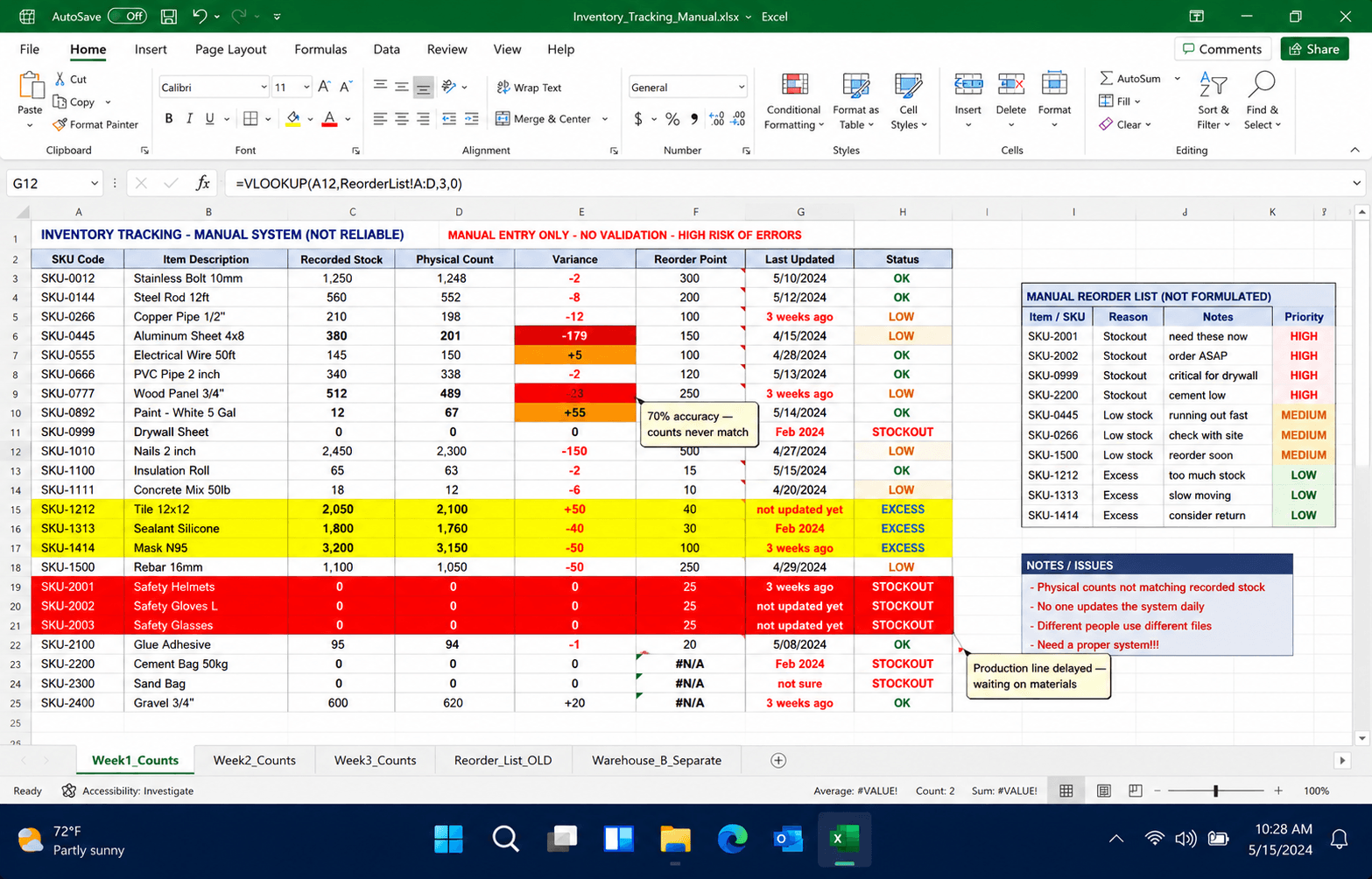Add new sheet with plus icon

pos(777,760)
